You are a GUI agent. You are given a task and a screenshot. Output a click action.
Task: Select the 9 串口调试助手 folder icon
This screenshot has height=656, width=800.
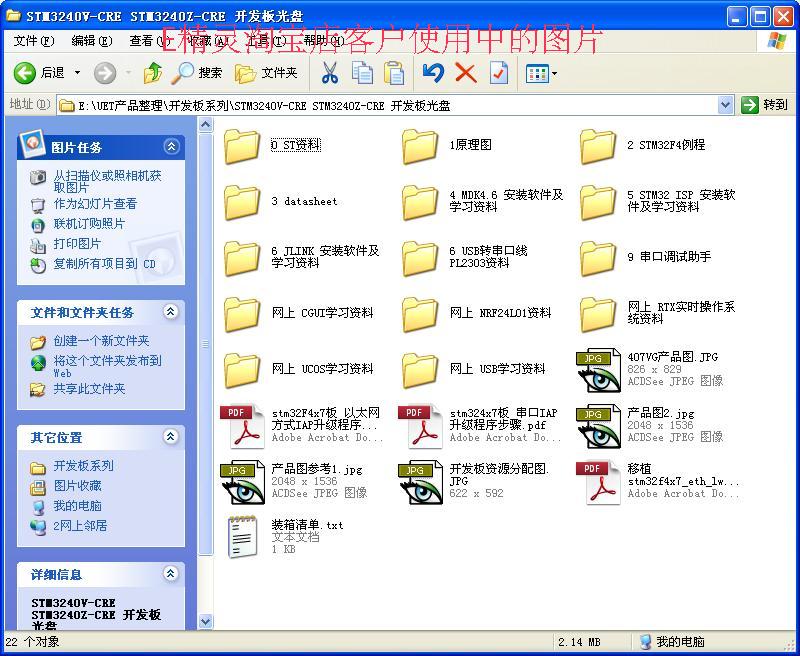[598, 258]
